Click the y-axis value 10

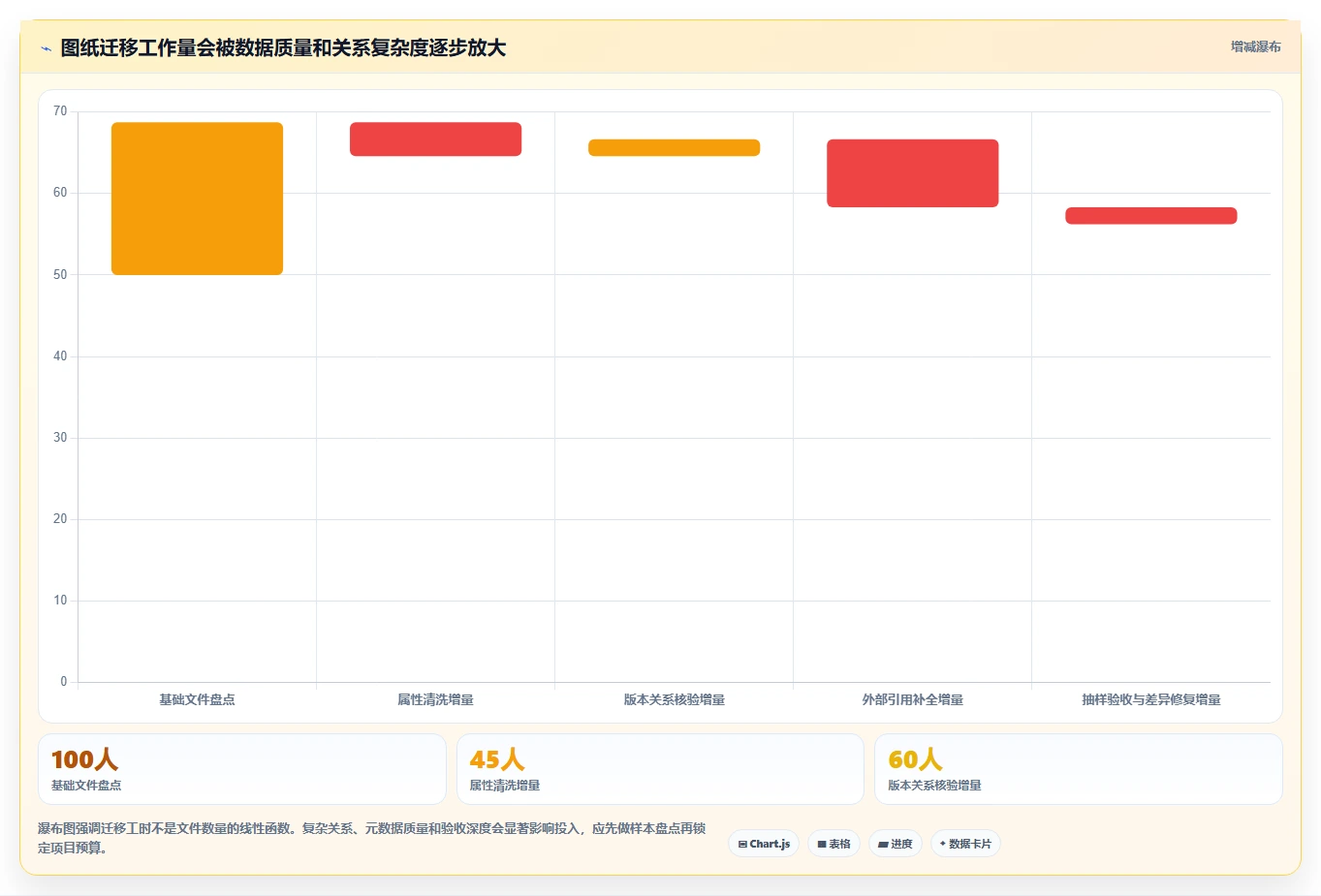(x=60, y=600)
